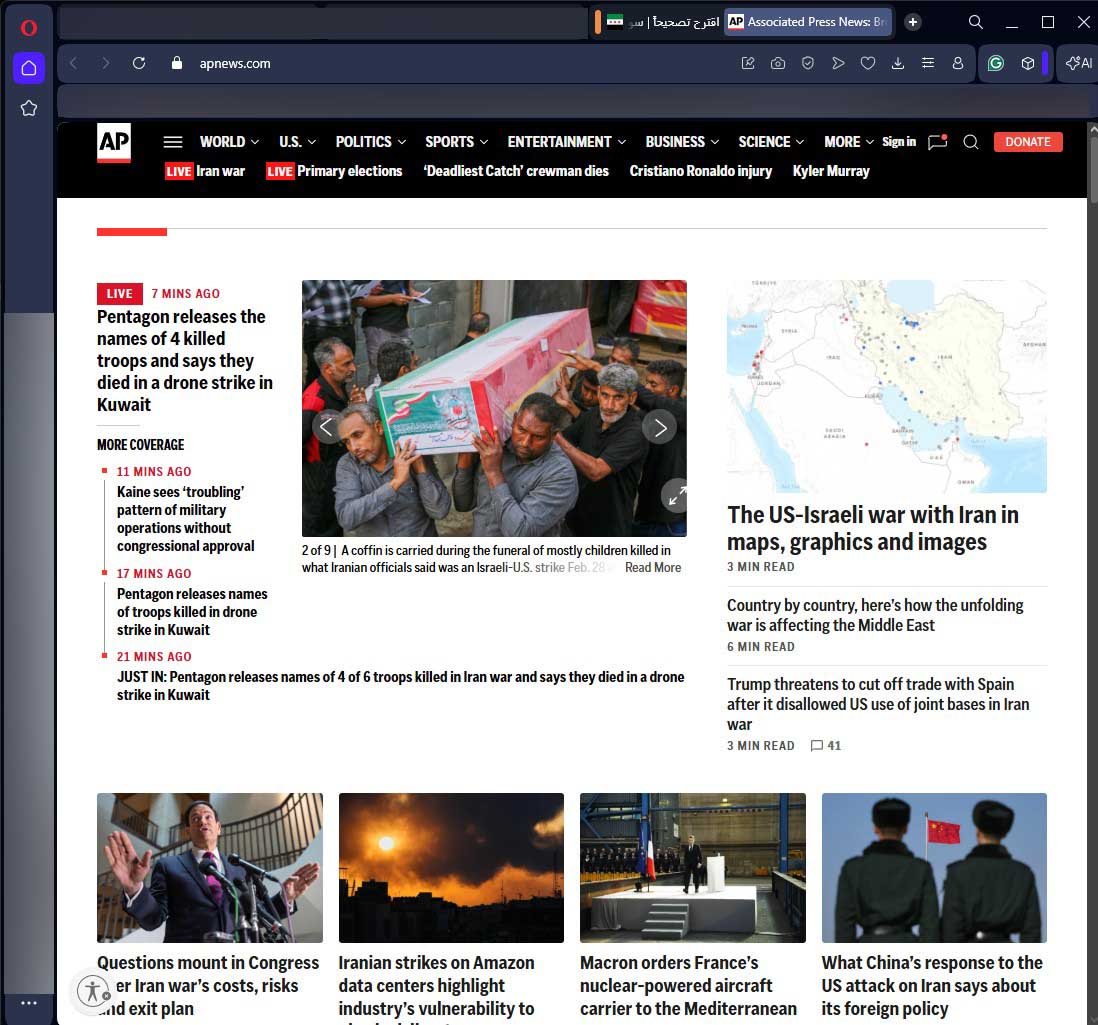Expand the MORE navigation dropdown

848,142
